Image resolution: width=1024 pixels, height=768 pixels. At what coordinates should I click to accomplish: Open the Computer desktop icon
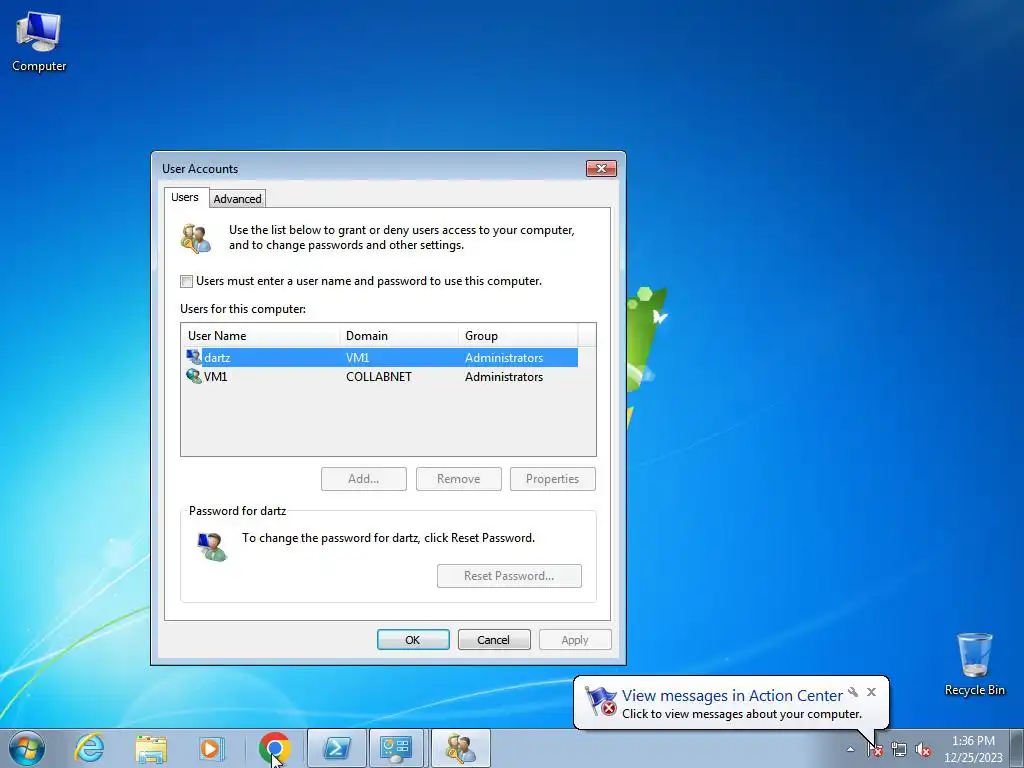[x=39, y=42]
